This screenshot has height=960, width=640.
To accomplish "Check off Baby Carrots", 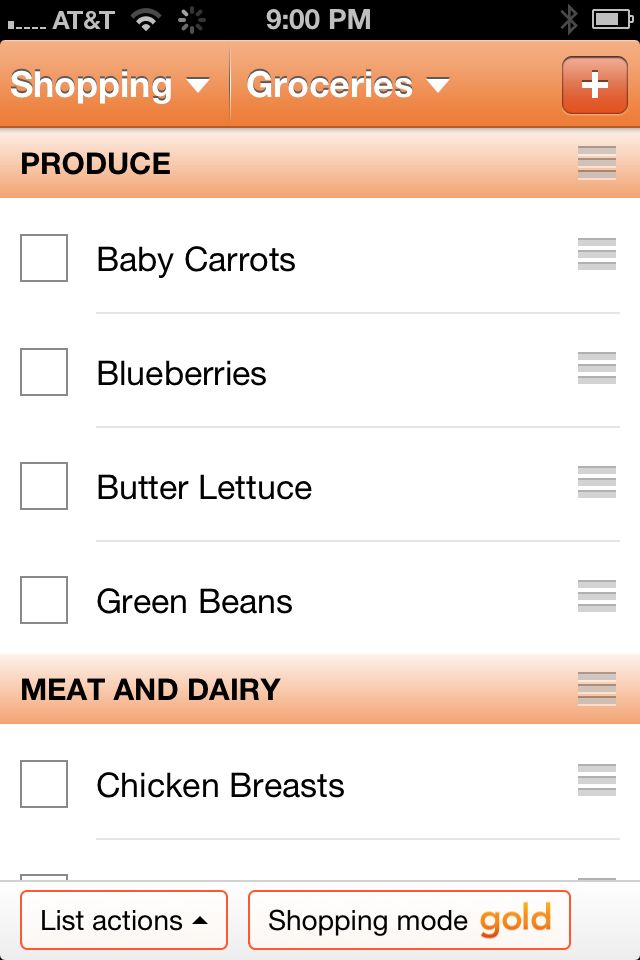I will (x=44, y=258).
